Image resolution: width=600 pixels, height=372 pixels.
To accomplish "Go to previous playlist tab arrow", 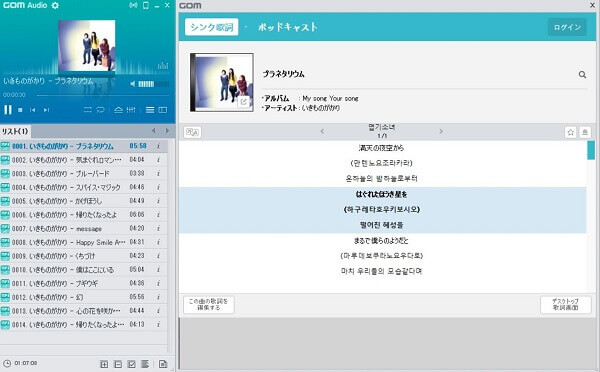I will click(x=153, y=131).
